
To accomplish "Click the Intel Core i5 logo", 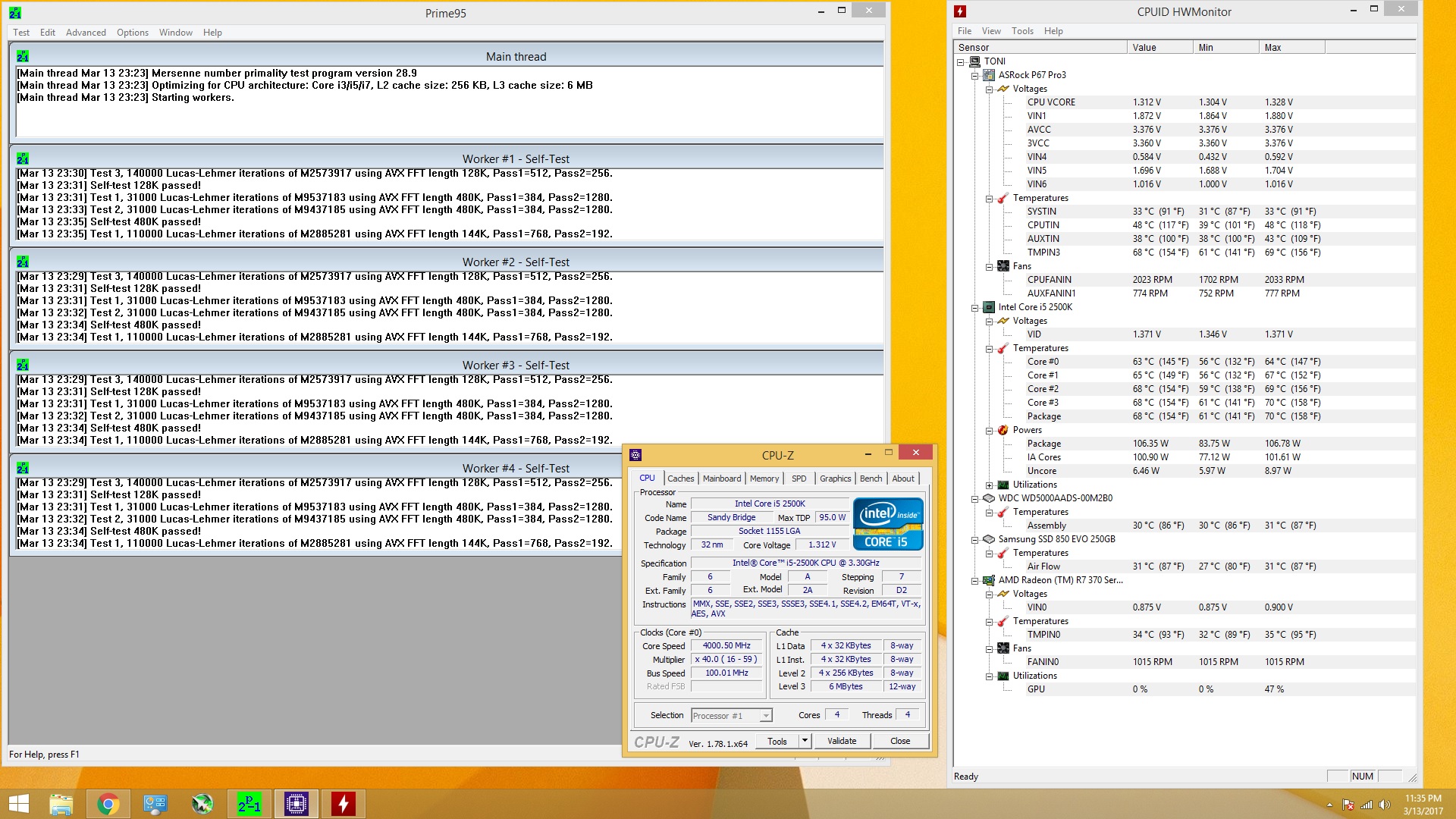I will pos(887,523).
